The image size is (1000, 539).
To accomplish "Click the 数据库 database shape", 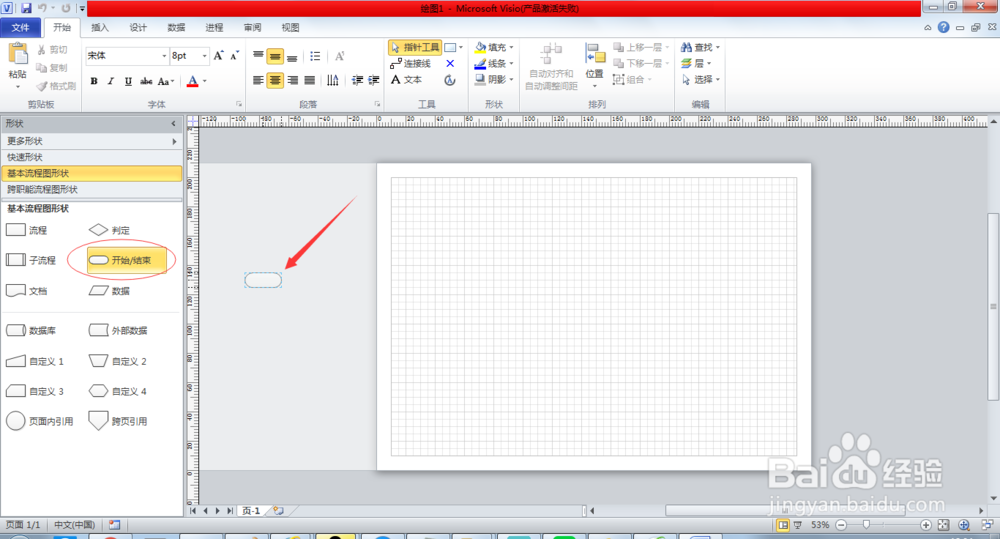I will [x=31, y=330].
